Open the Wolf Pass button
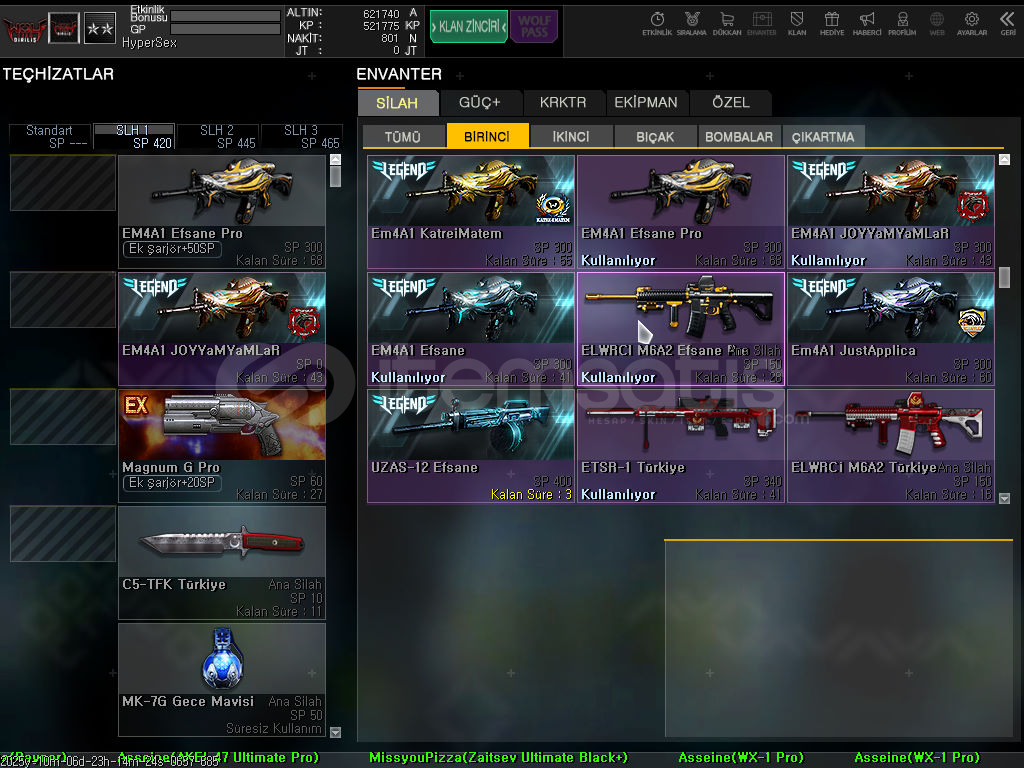 [534, 26]
